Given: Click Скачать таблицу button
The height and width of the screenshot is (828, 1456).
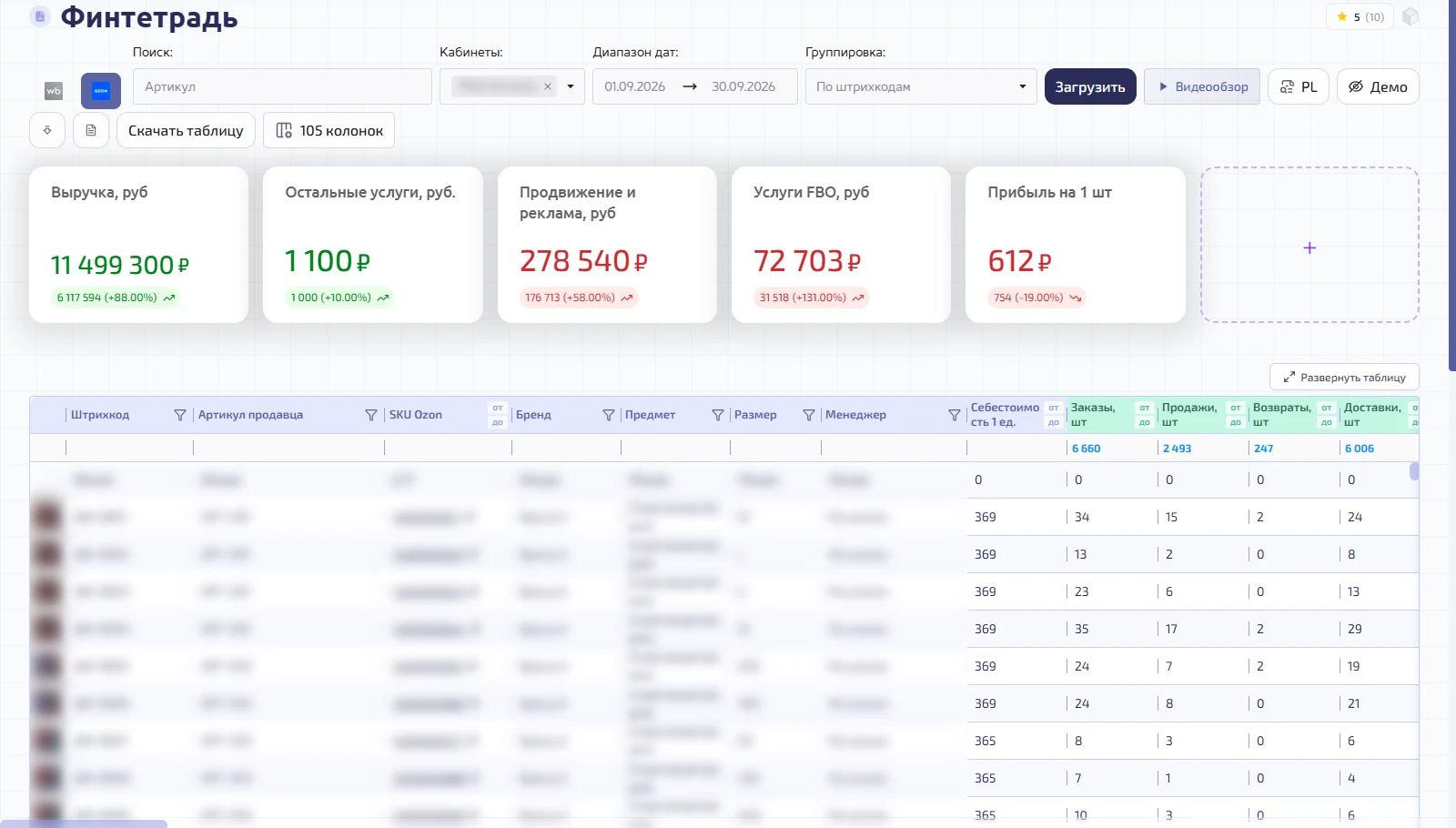Looking at the screenshot, I should tap(186, 130).
